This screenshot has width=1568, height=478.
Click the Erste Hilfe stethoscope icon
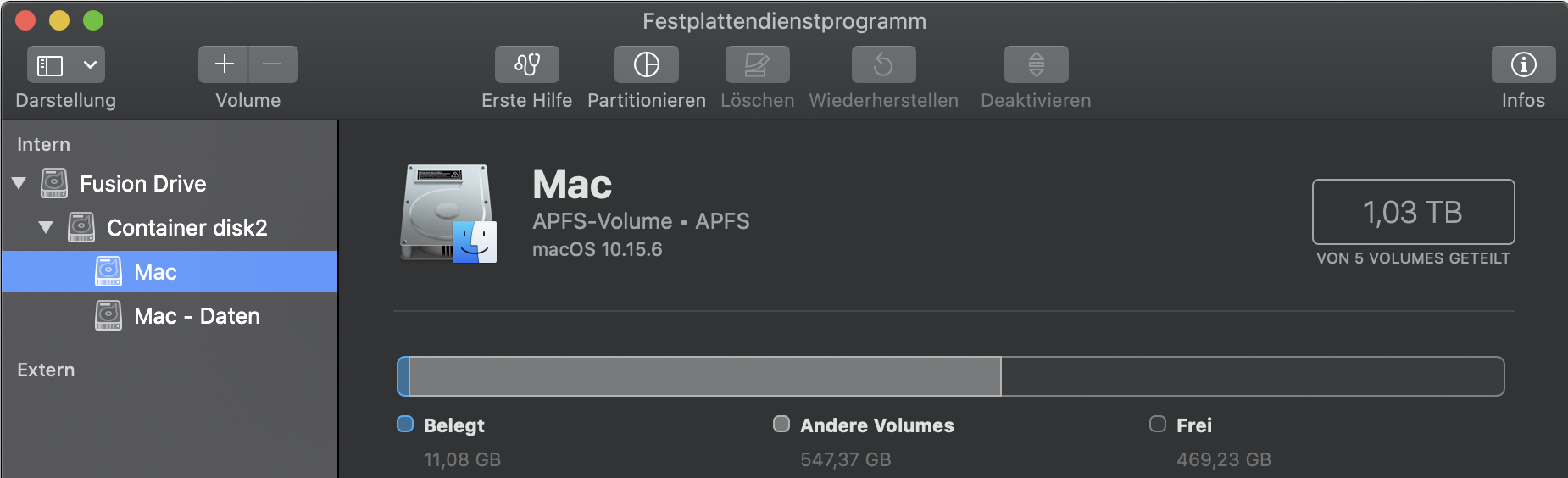(526, 64)
